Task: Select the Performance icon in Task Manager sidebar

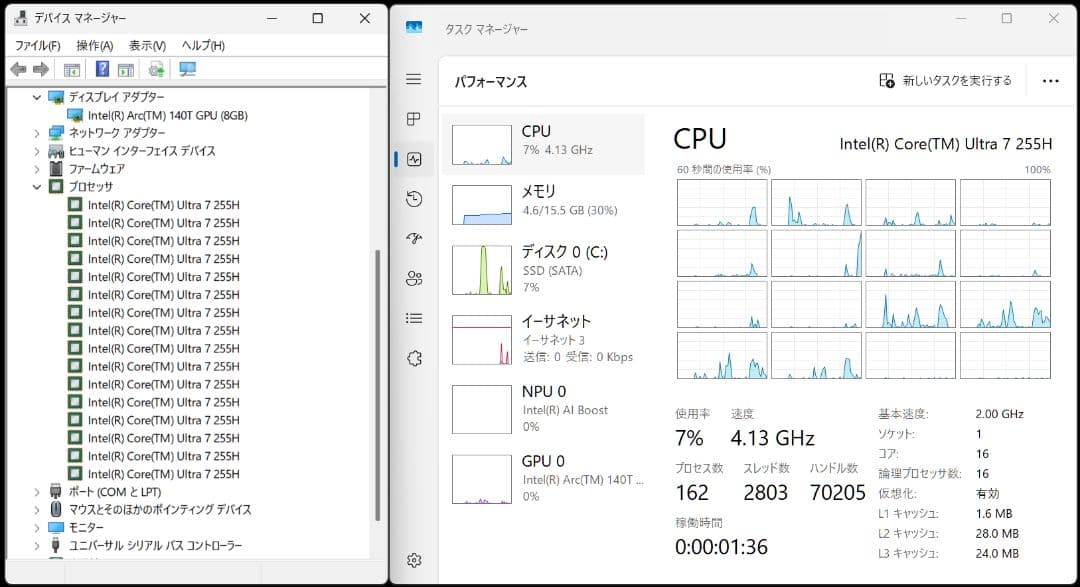Action: (x=414, y=159)
